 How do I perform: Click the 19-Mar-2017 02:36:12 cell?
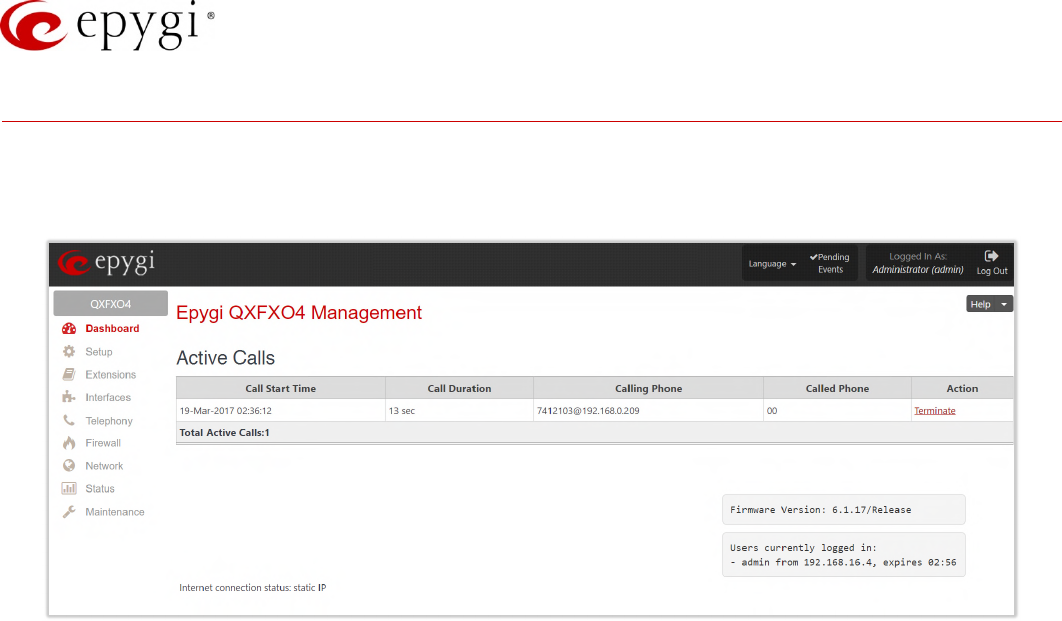(281, 410)
